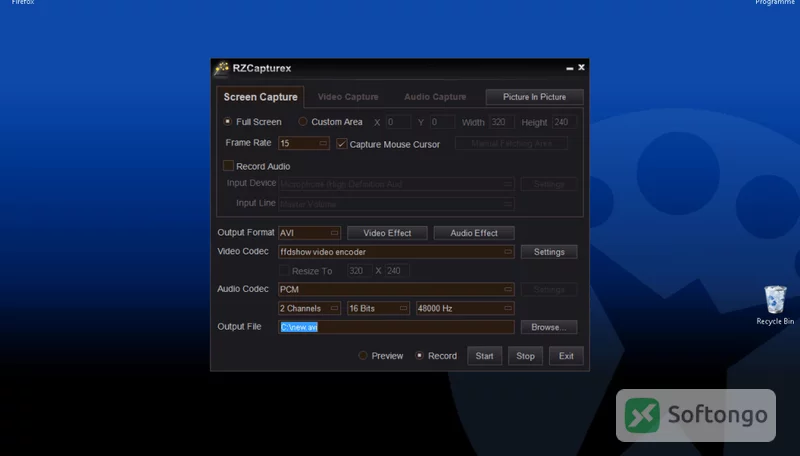Expand the Audio Codec PCM dropdown
The height and width of the screenshot is (456, 800).
point(396,289)
